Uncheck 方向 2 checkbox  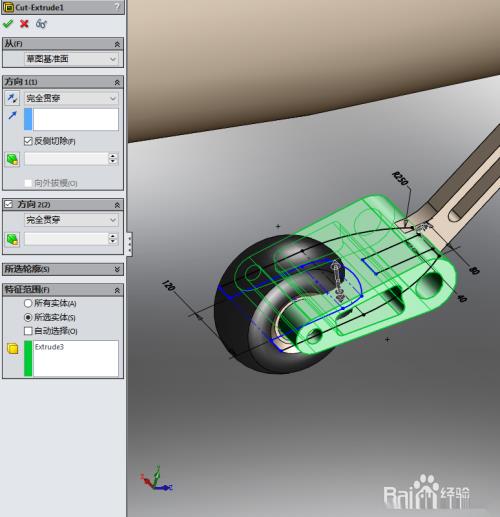9,204
